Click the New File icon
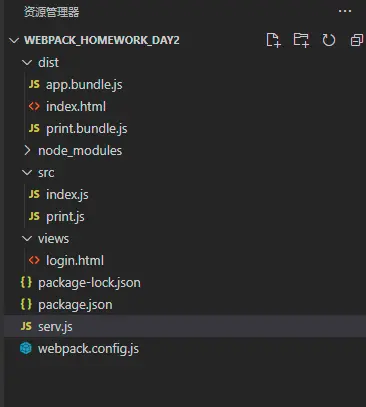This screenshot has width=366, height=407. [273, 40]
